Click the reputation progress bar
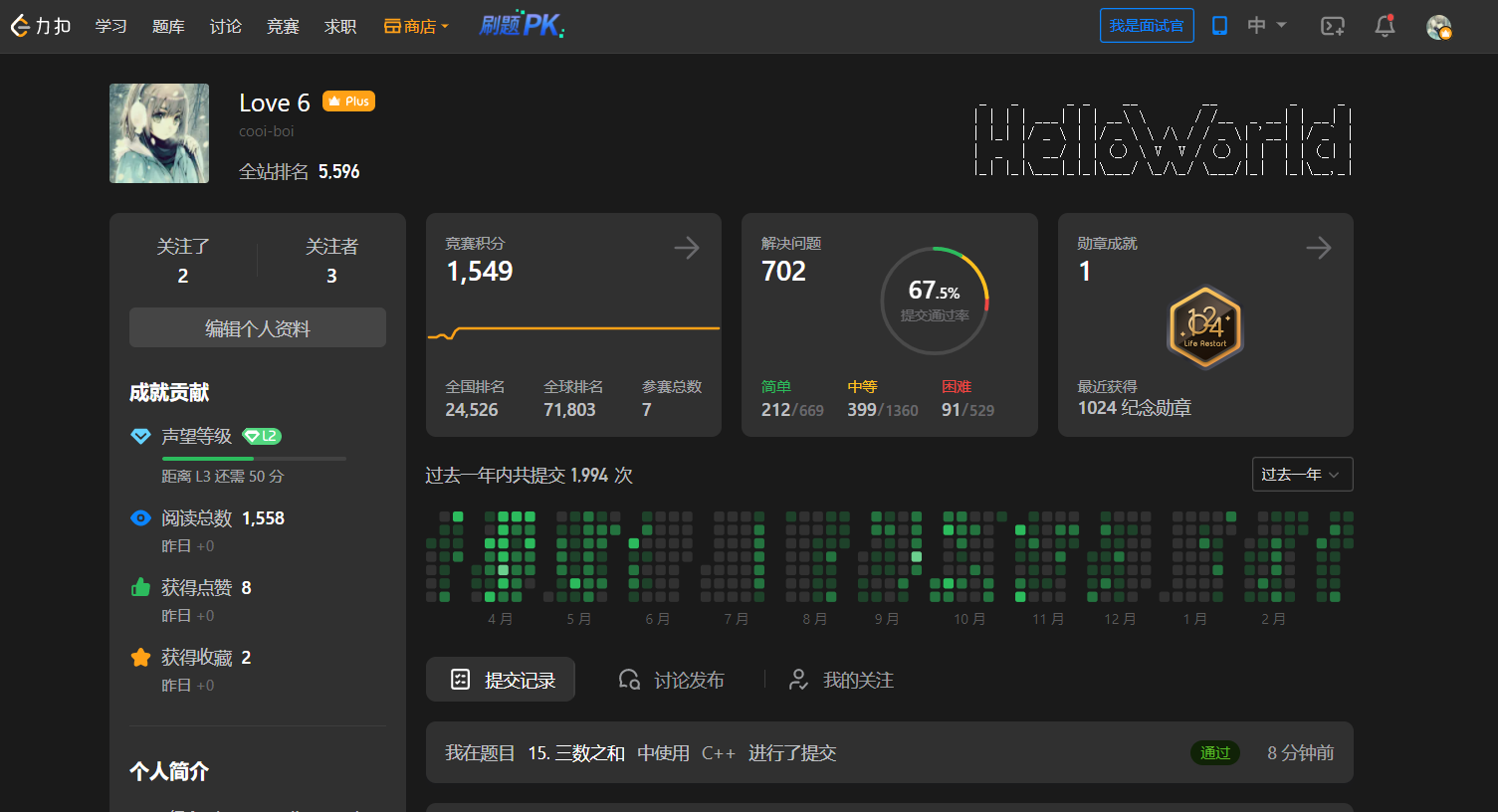This screenshot has height=812, width=1498. pyautogui.click(x=254, y=459)
